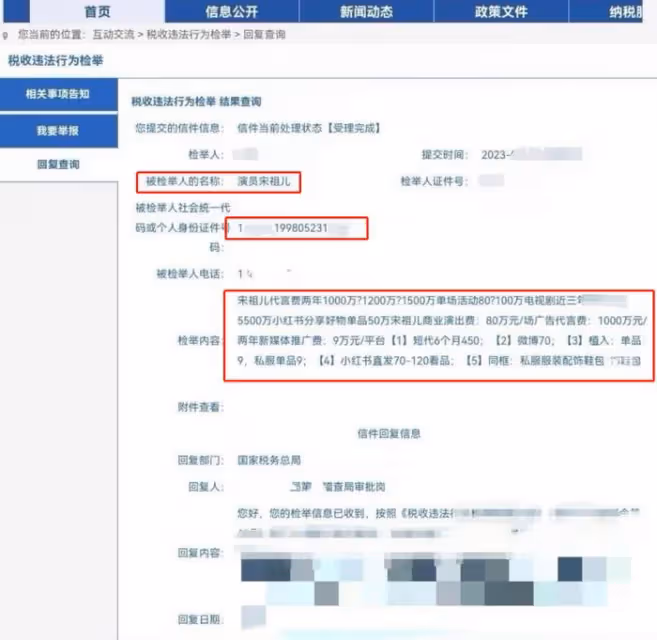Switch to the 新闻动态 tab
The image size is (657, 640).
(x=366, y=11)
